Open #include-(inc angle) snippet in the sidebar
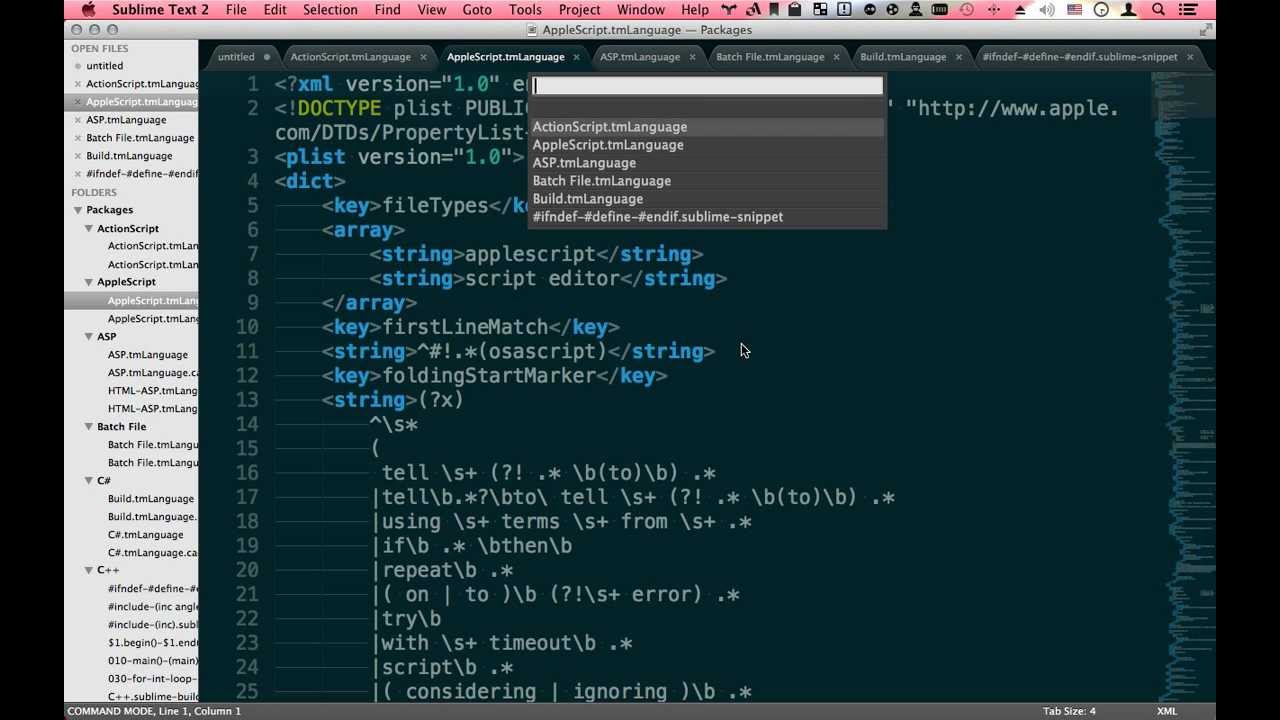1280x720 pixels. 153,607
